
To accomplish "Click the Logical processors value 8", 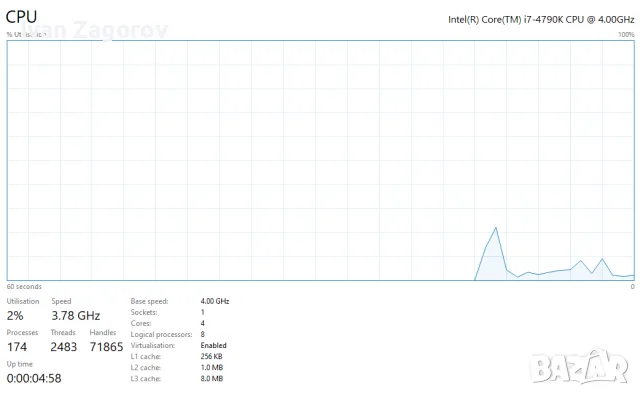I will click(202, 334).
